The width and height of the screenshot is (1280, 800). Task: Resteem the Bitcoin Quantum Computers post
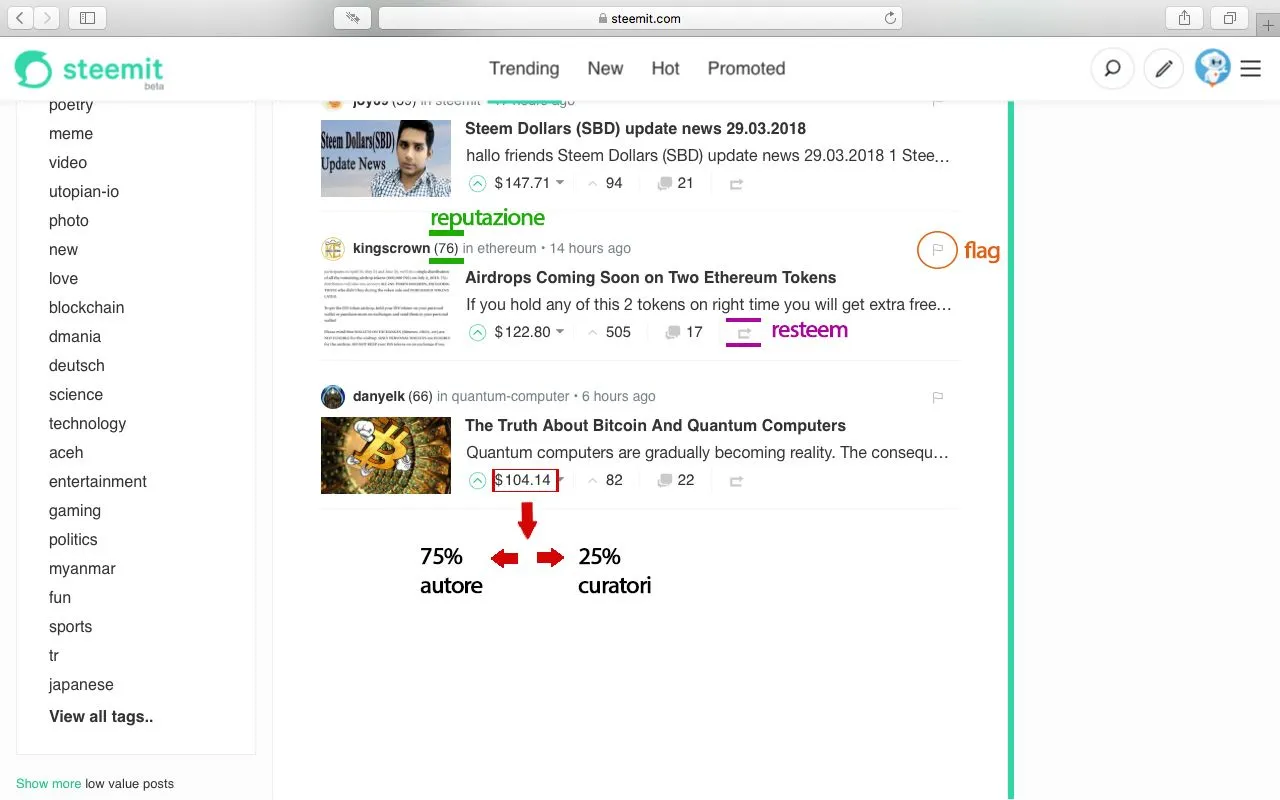tap(737, 481)
